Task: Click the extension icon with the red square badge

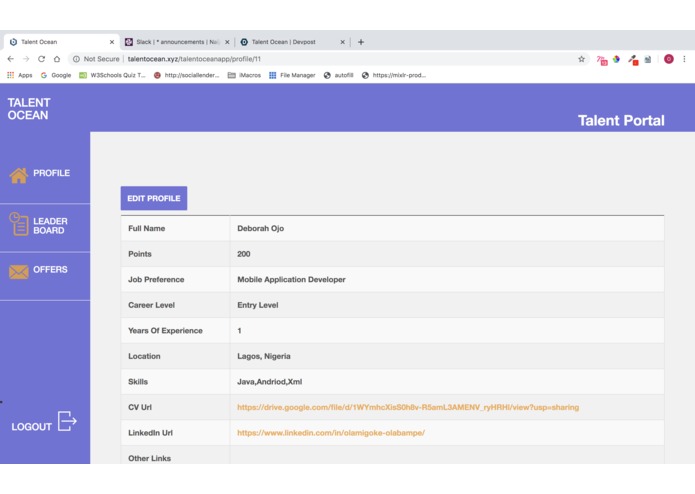Action: click(x=633, y=60)
